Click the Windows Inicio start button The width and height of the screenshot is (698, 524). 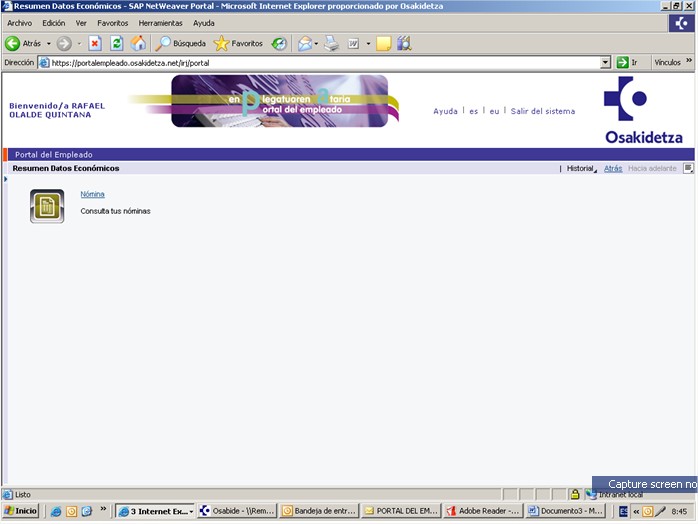pos(21,510)
